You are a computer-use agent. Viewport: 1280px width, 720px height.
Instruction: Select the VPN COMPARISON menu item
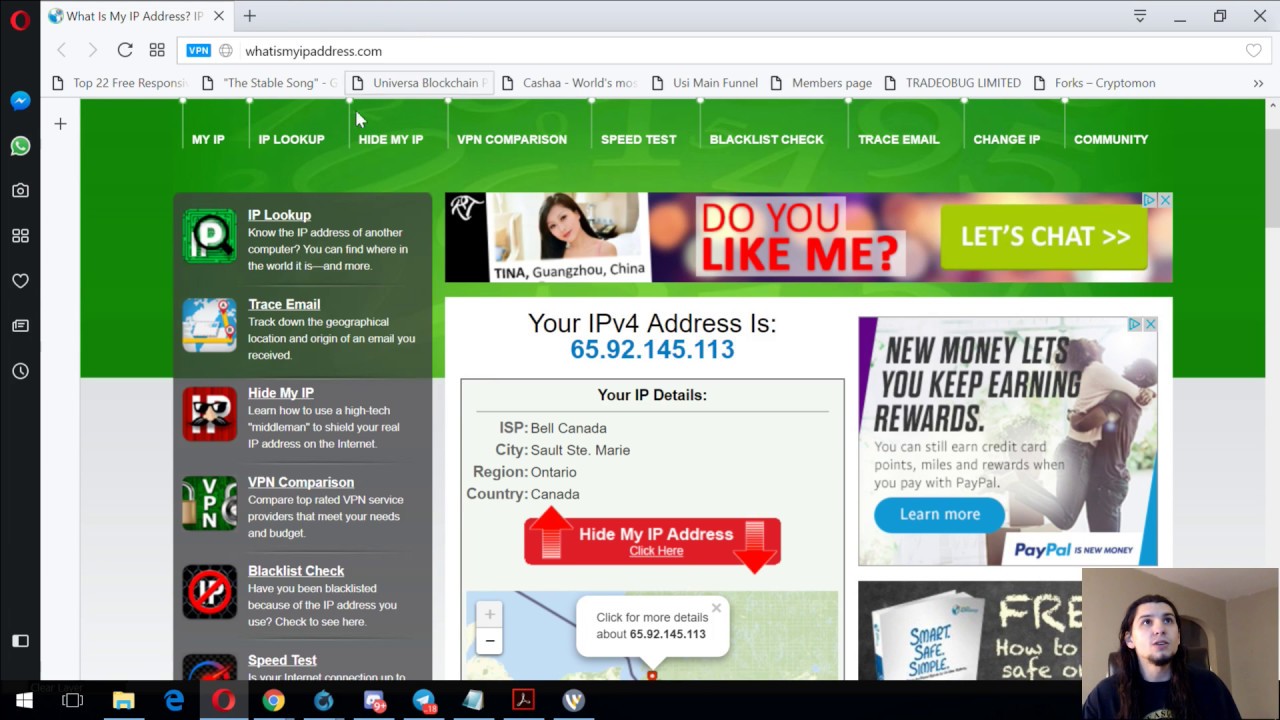click(512, 139)
